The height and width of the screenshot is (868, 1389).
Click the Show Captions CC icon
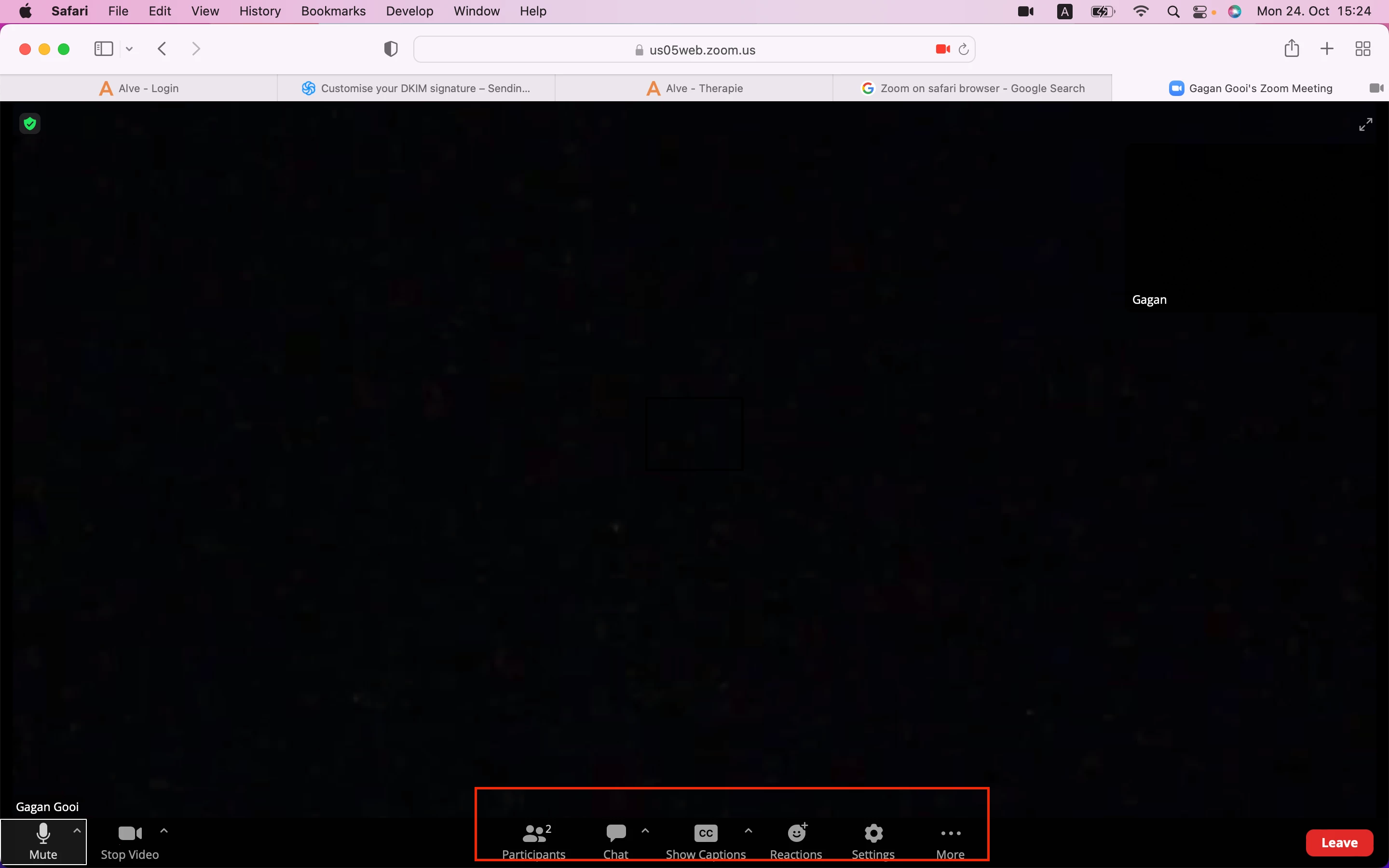706,834
